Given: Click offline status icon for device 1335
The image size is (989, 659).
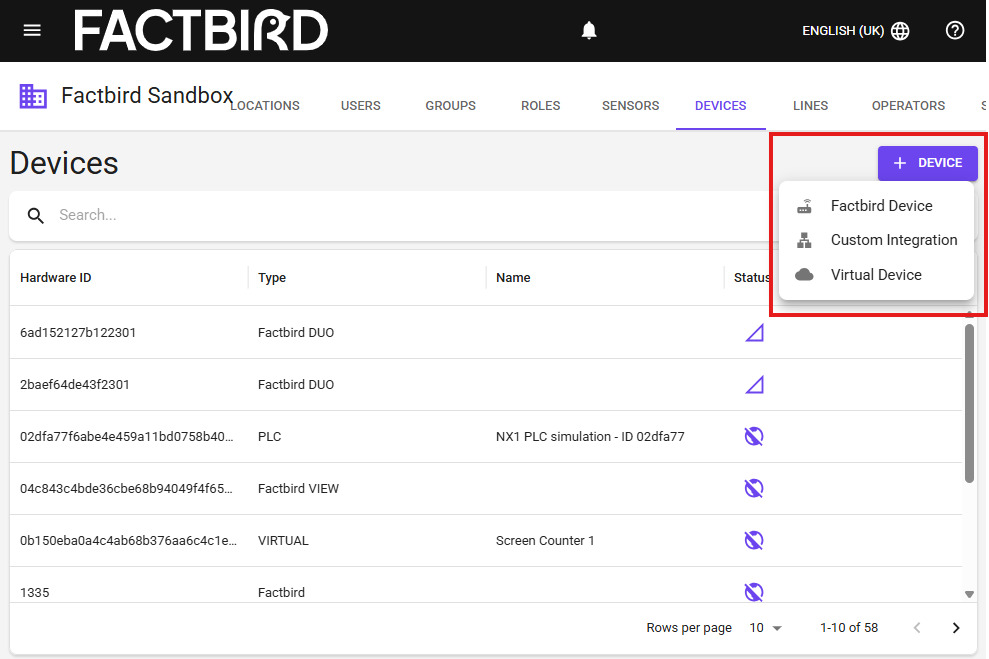Looking at the screenshot, I should [754, 592].
